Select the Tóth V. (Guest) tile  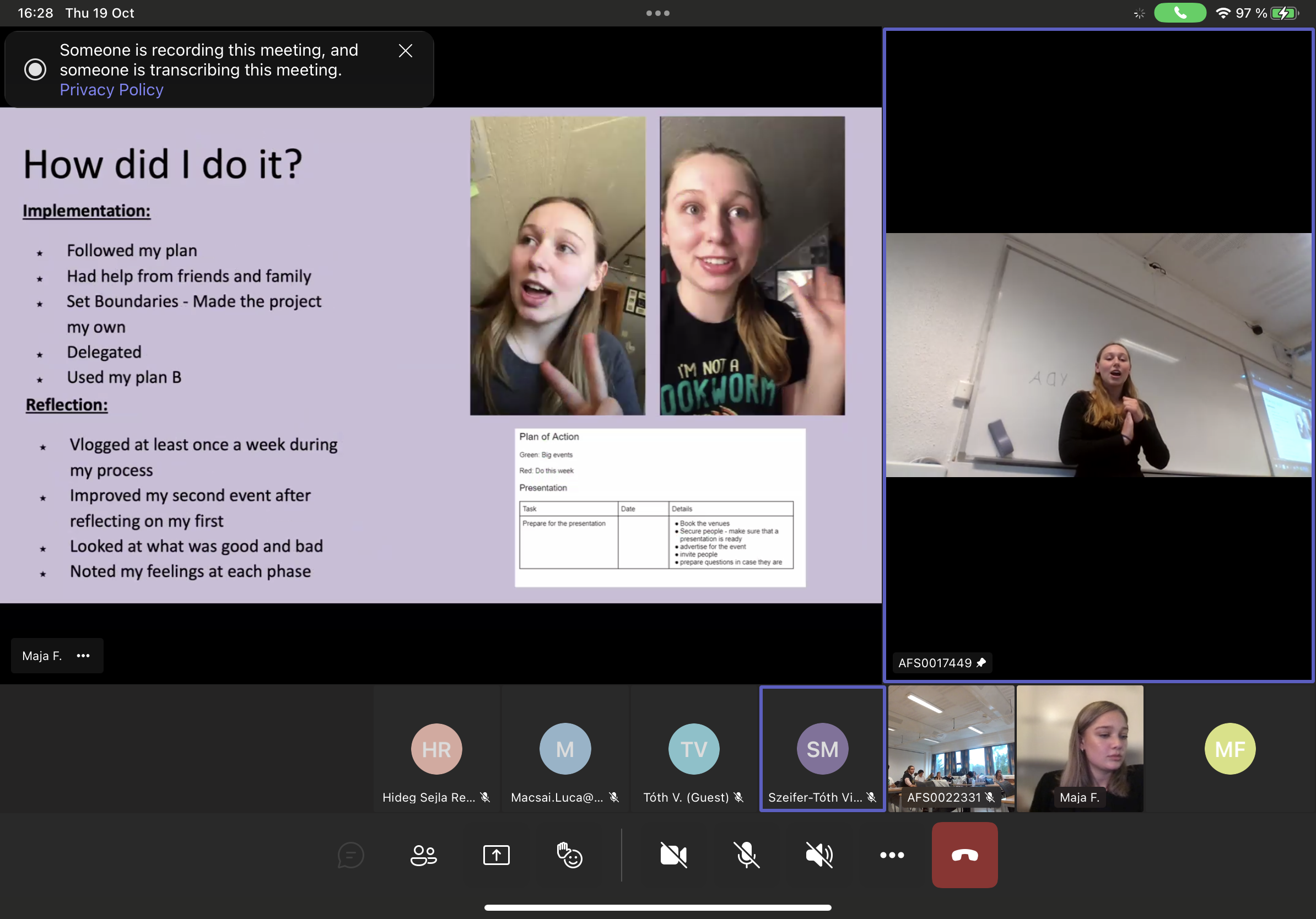pyautogui.click(x=693, y=748)
